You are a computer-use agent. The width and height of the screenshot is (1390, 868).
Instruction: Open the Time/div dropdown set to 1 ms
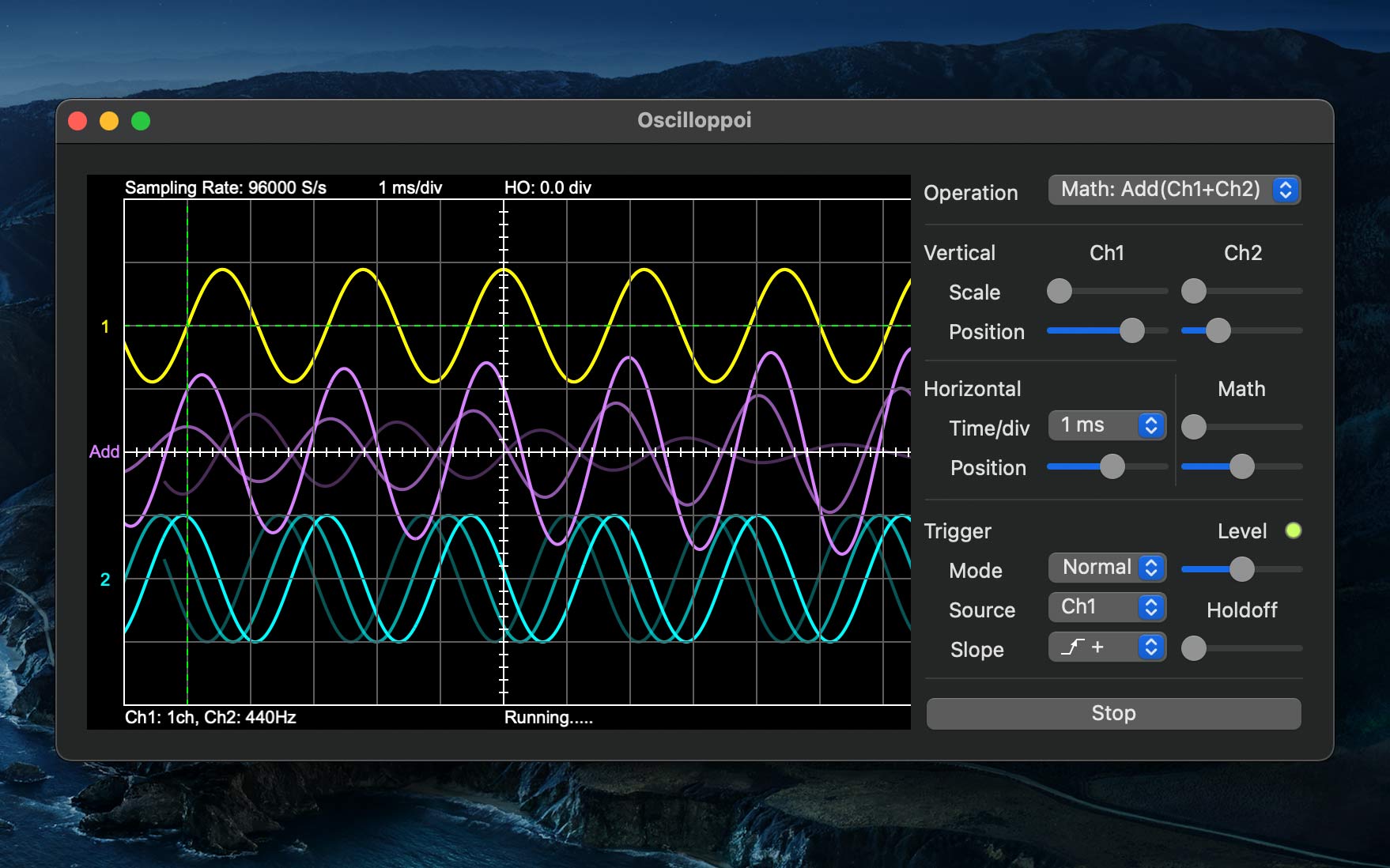pyautogui.click(x=1106, y=425)
